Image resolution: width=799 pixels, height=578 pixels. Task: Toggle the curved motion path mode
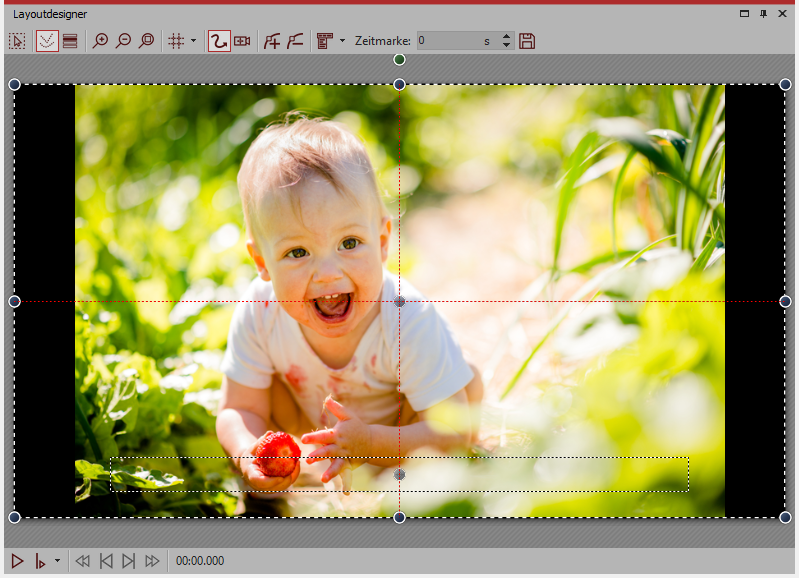[x=218, y=41]
